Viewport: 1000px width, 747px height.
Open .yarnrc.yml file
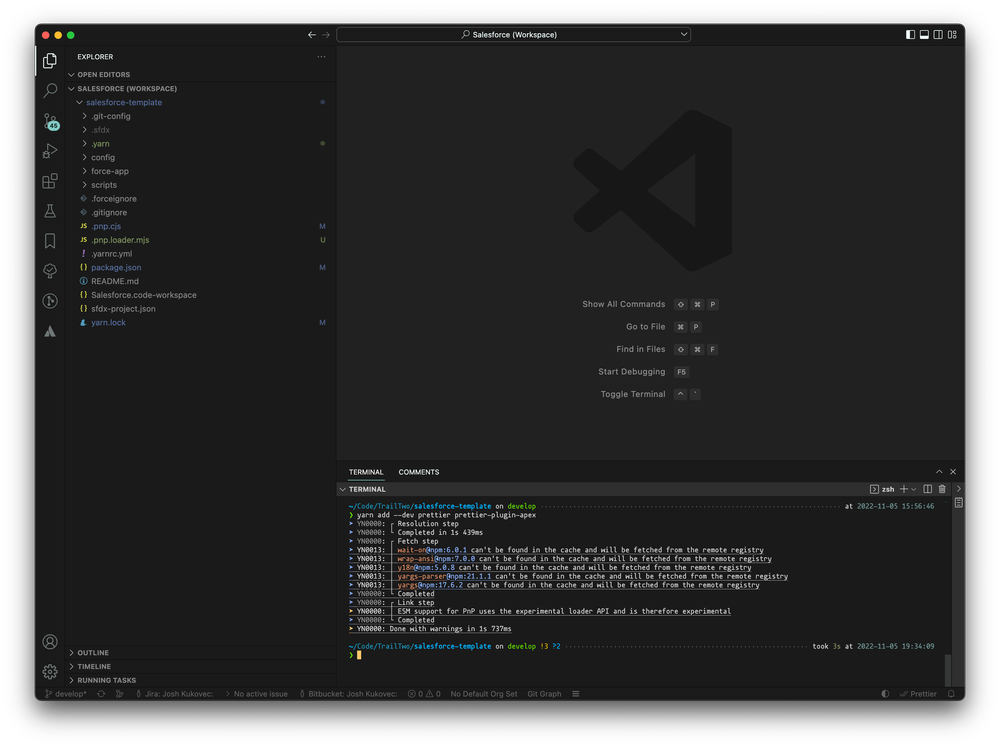point(201,254)
